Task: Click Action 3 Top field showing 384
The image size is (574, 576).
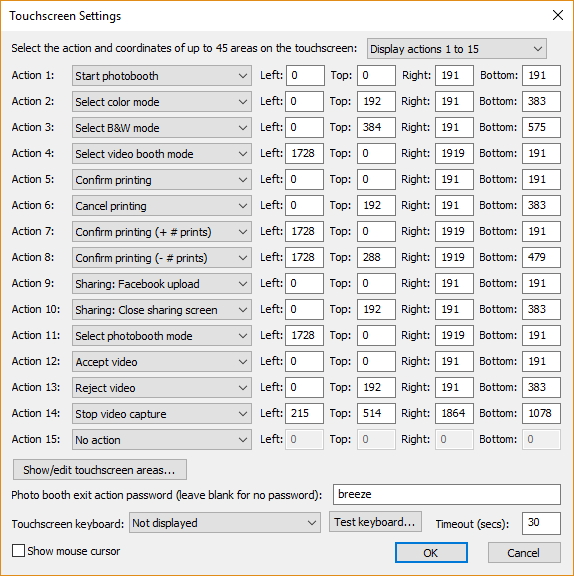Action: click(376, 127)
